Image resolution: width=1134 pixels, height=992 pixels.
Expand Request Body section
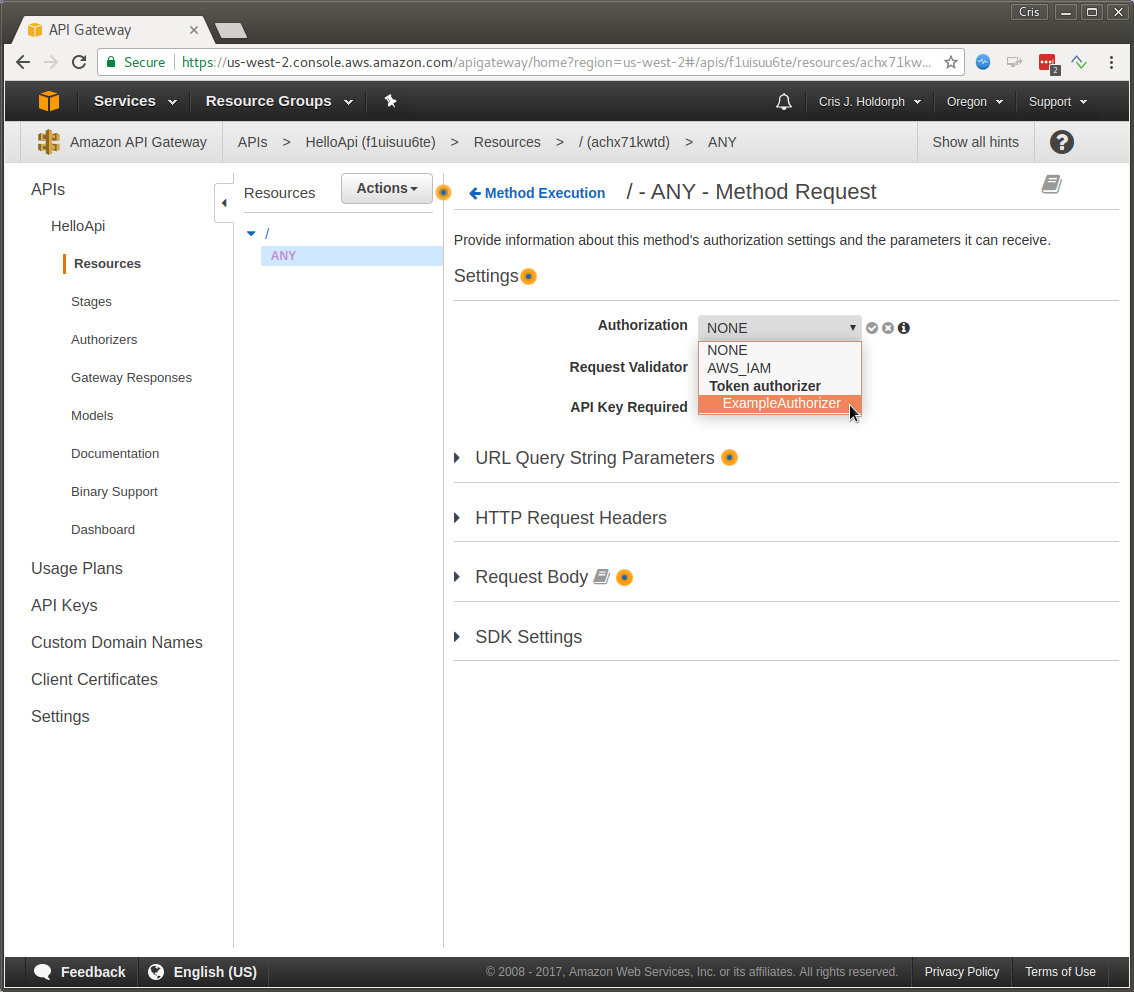coord(456,577)
